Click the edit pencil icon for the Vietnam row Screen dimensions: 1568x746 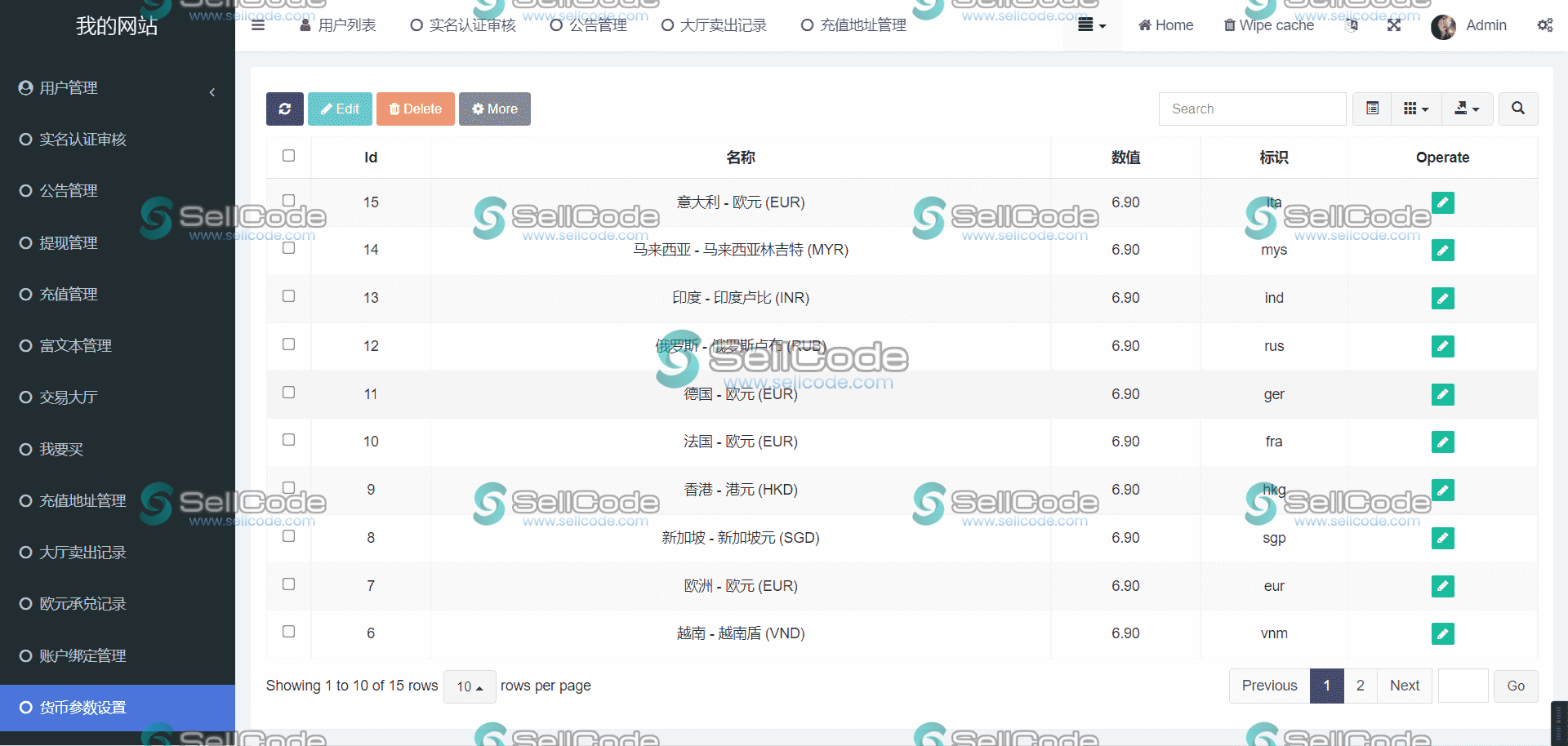click(1442, 633)
